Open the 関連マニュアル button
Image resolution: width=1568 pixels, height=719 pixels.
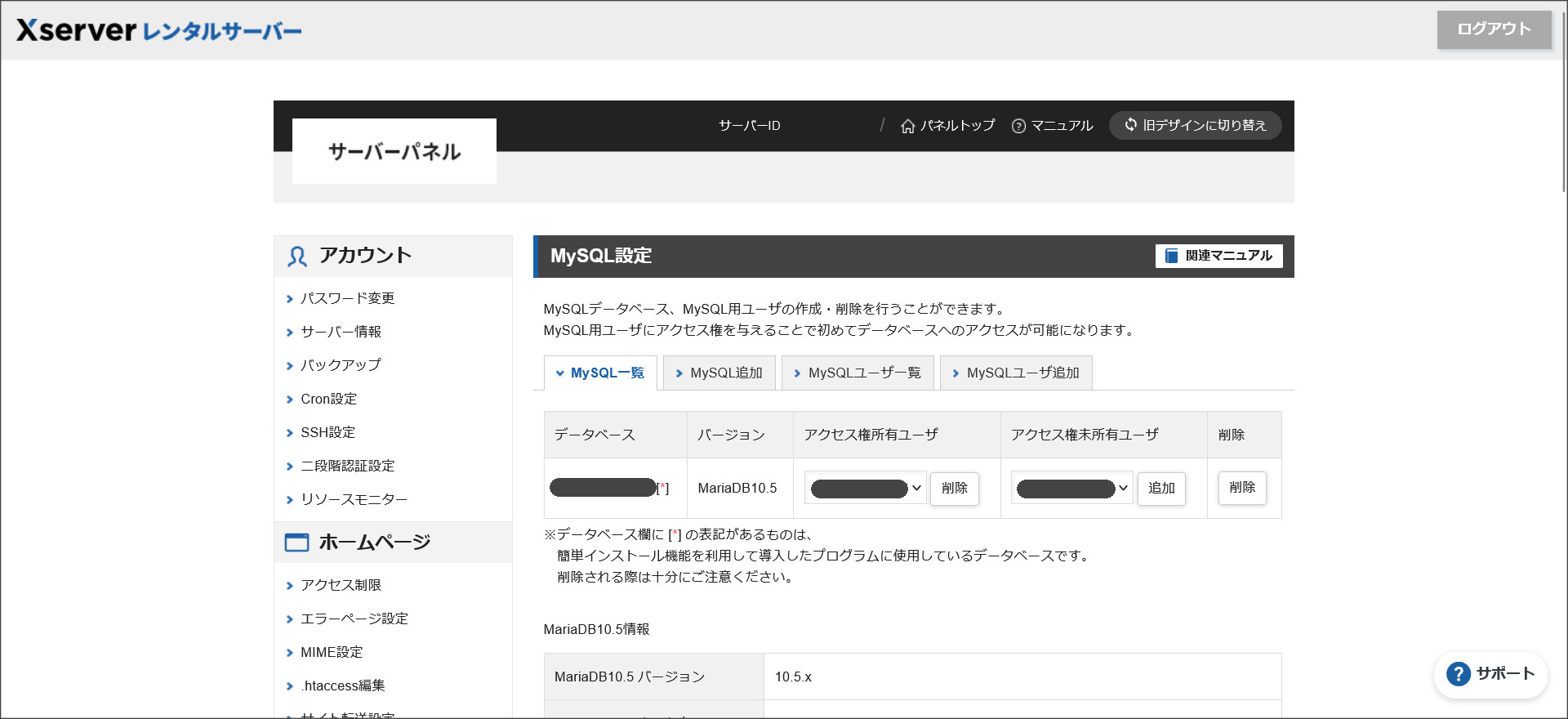coord(1218,256)
